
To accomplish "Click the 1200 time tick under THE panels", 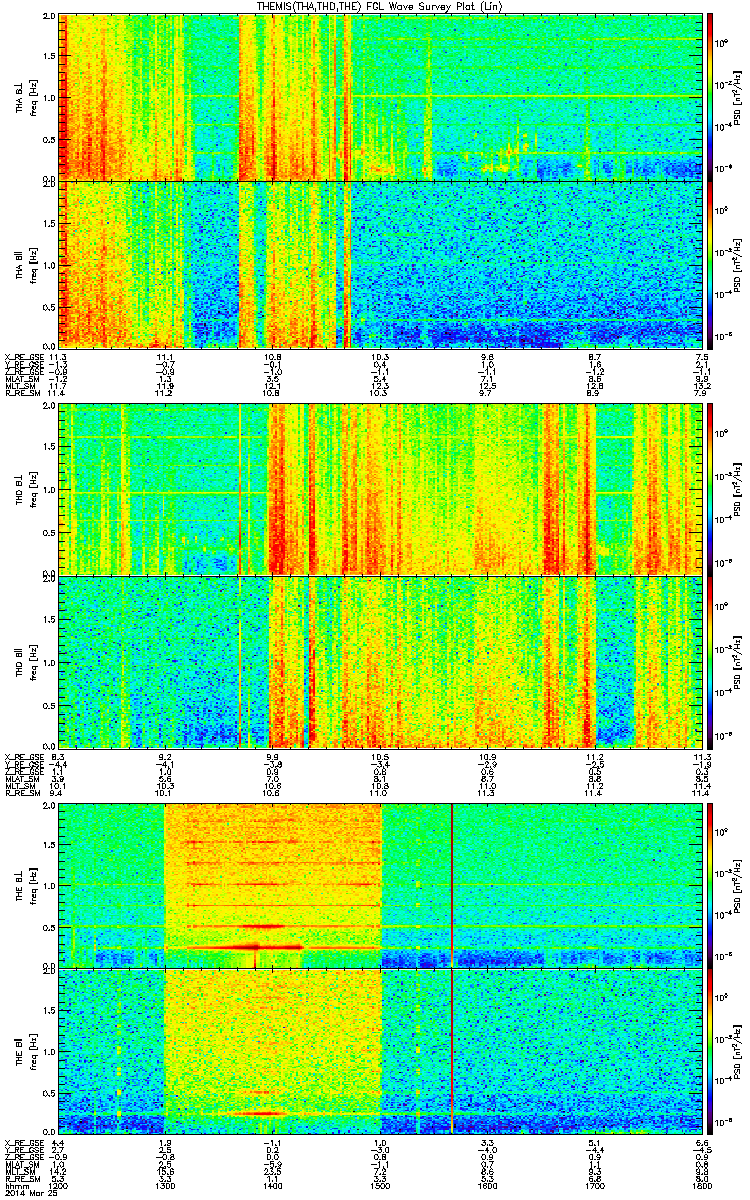I will point(60,1185).
